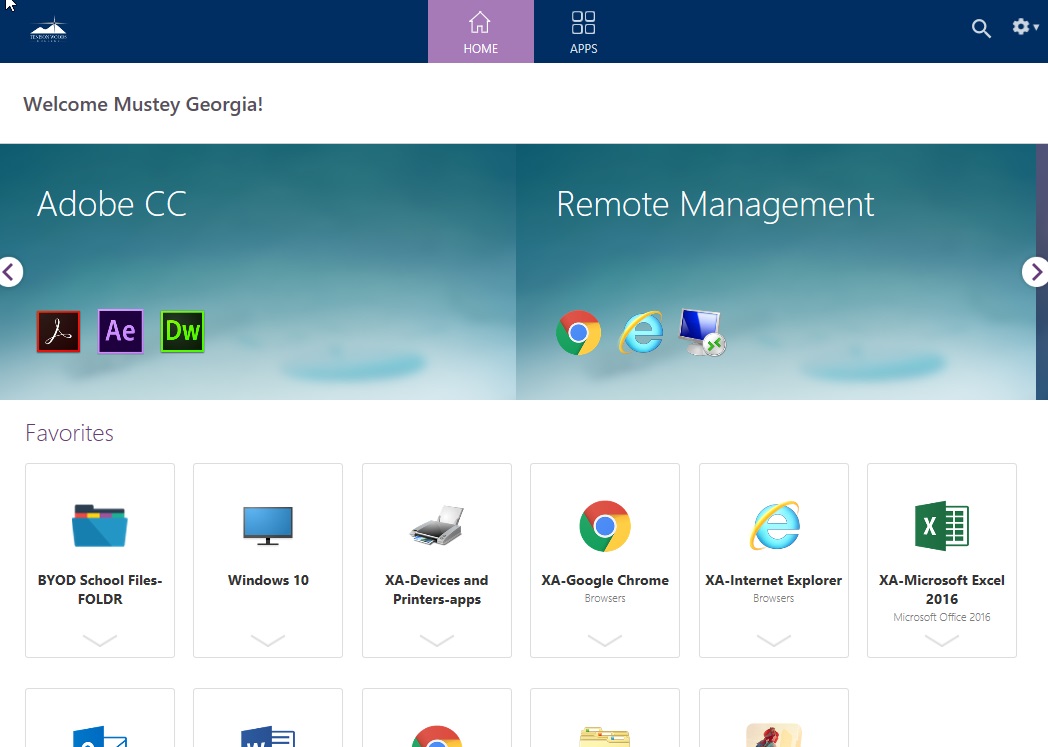The width and height of the screenshot is (1048, 747).
Task: Open Remote Desktop icon in Remote Management
Action: [702, 332]
